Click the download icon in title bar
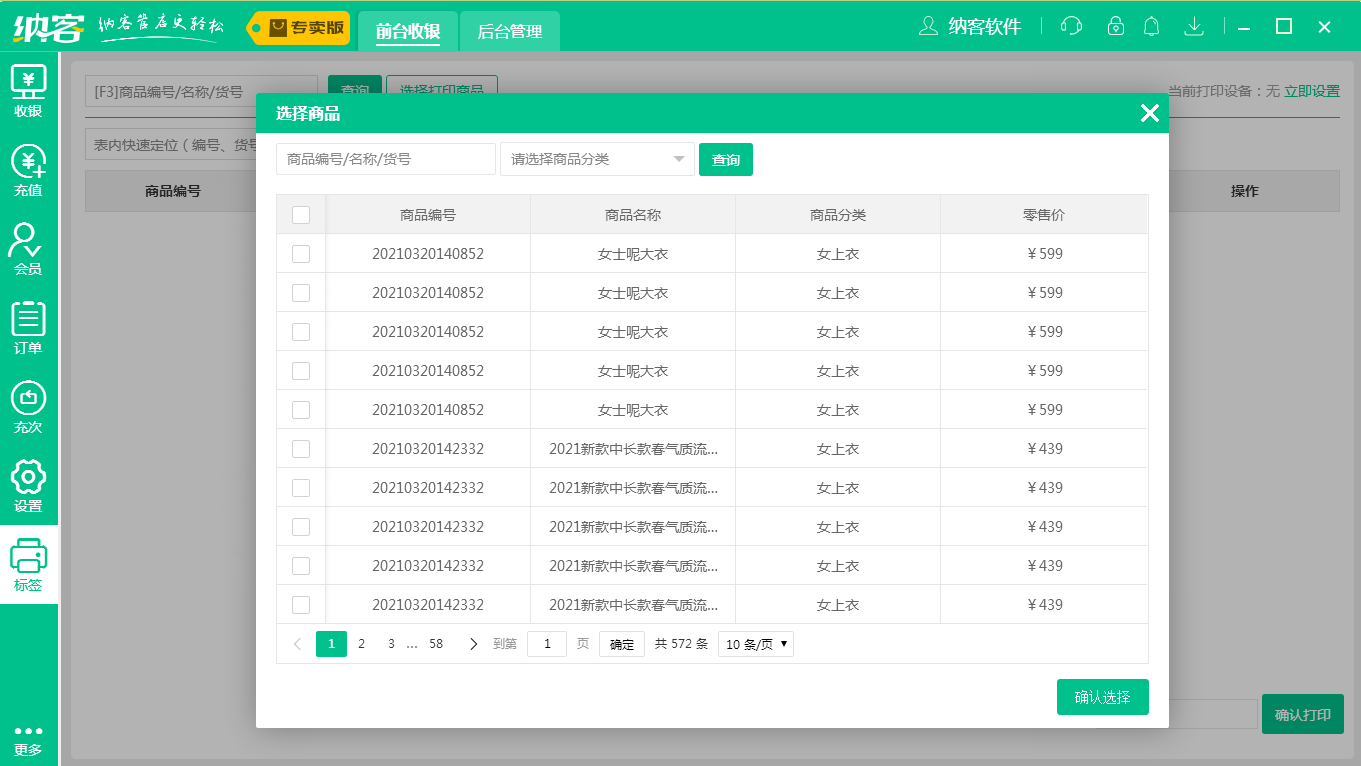 point(1193,27)
